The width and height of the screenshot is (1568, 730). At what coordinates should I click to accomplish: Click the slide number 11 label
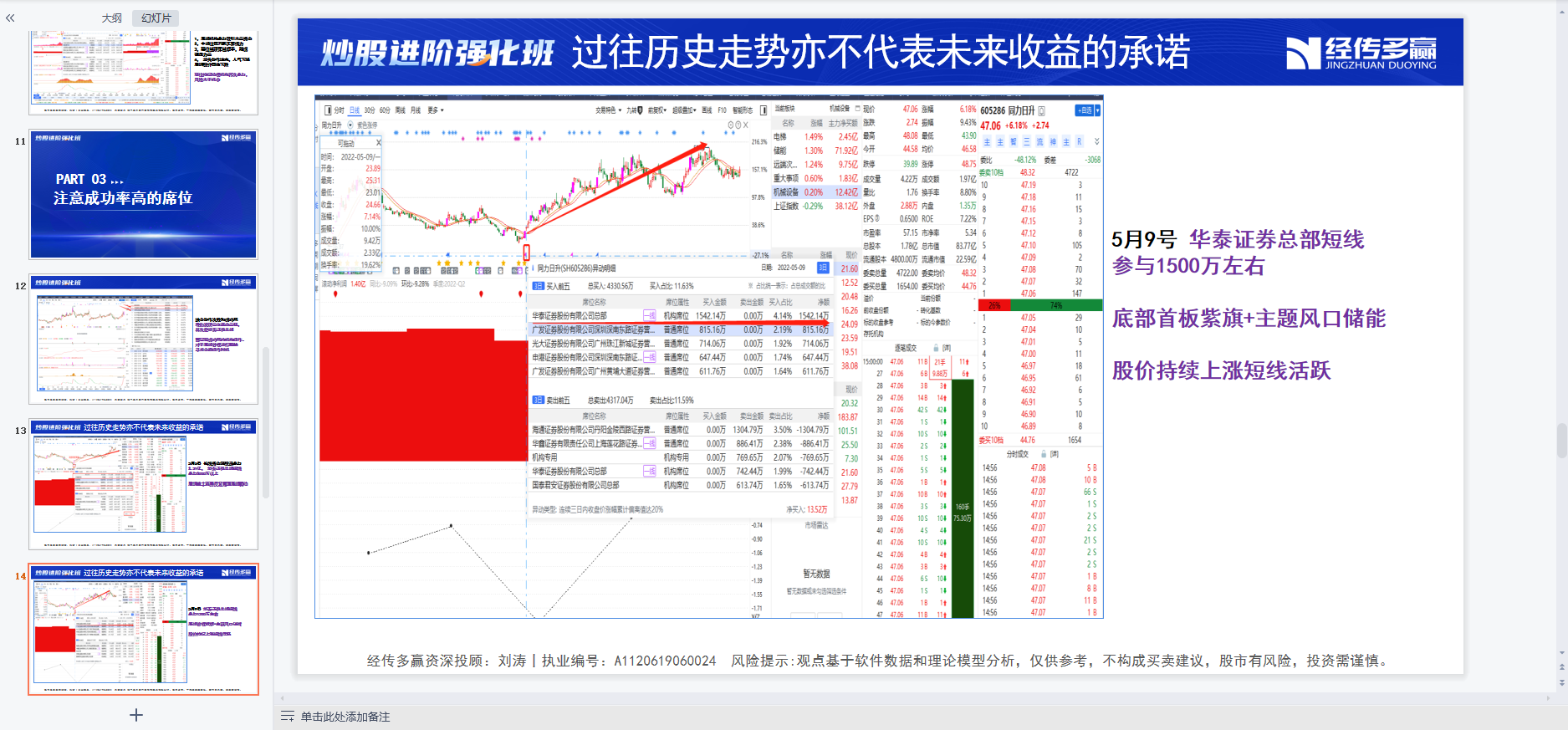coord(20,141)
